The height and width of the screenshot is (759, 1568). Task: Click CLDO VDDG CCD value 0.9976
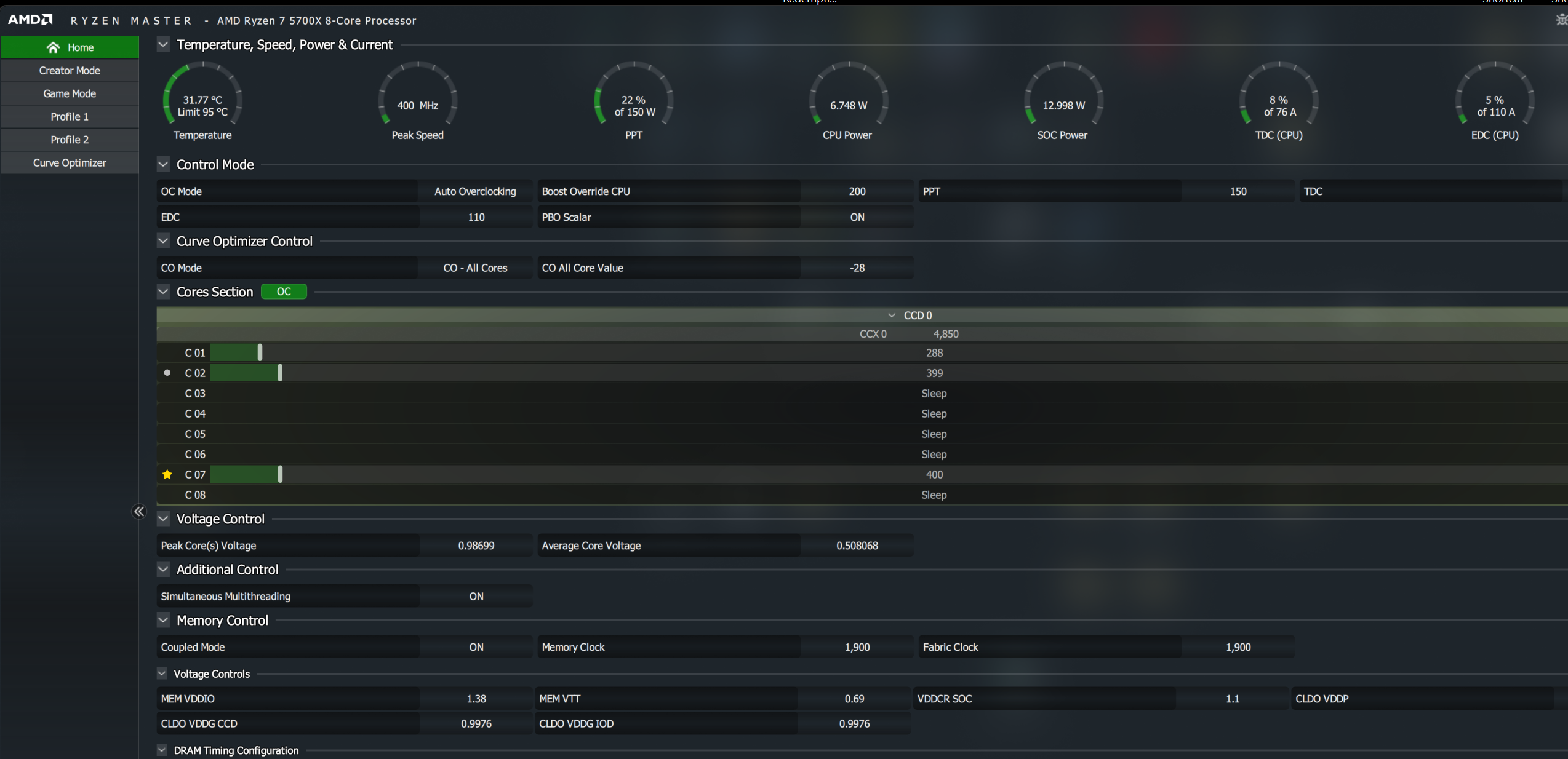point(476,723)
